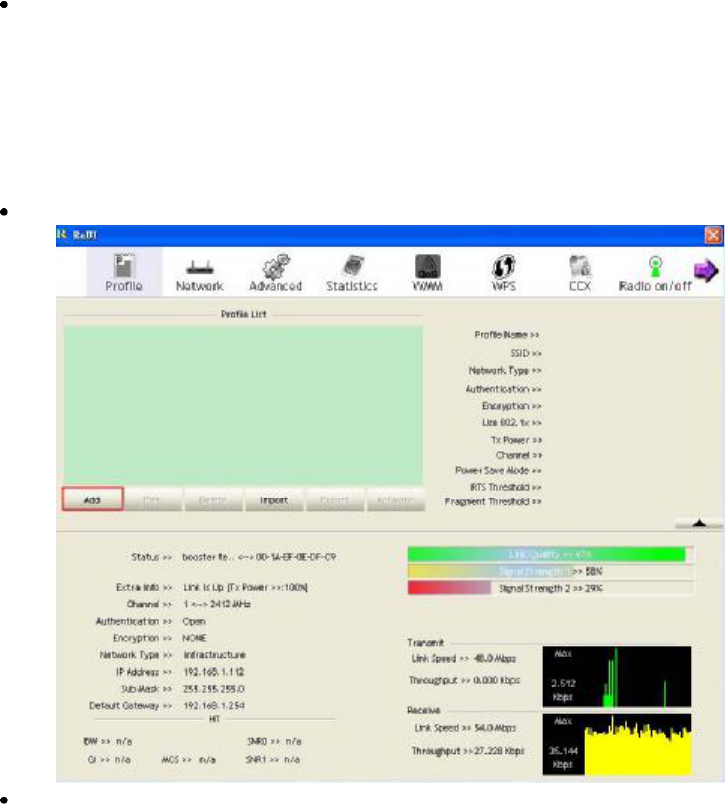Click Sub Mask value 255.255.255.0
The image size is (725, 804).
214,689
